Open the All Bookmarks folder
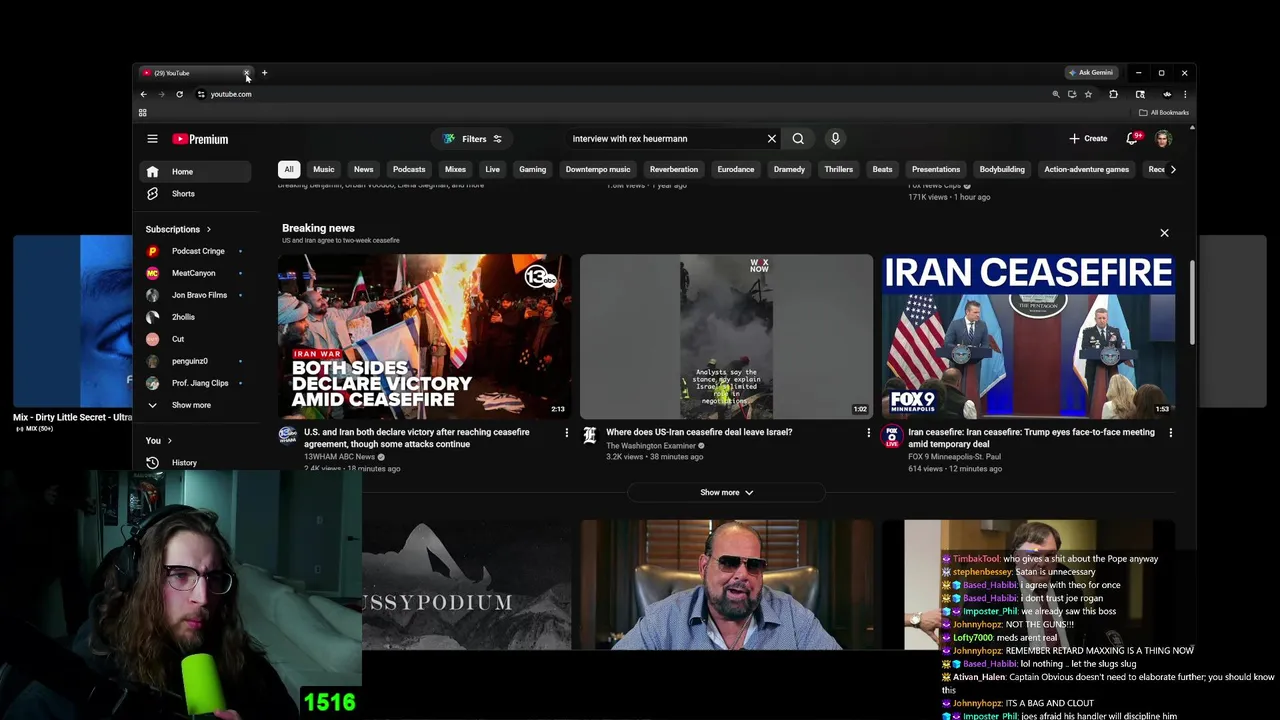The image size is (1280, 720). coord(1164,113)
